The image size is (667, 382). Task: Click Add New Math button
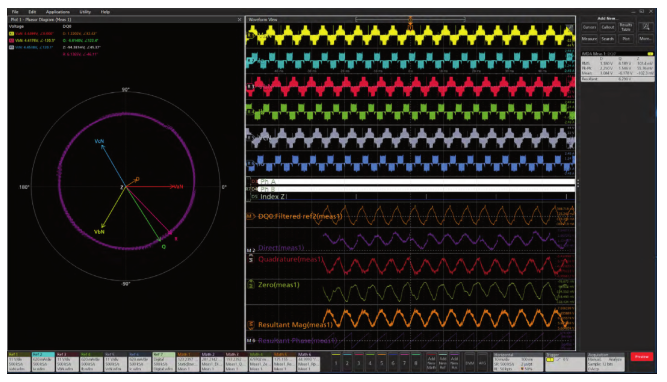tap(431, 362)
